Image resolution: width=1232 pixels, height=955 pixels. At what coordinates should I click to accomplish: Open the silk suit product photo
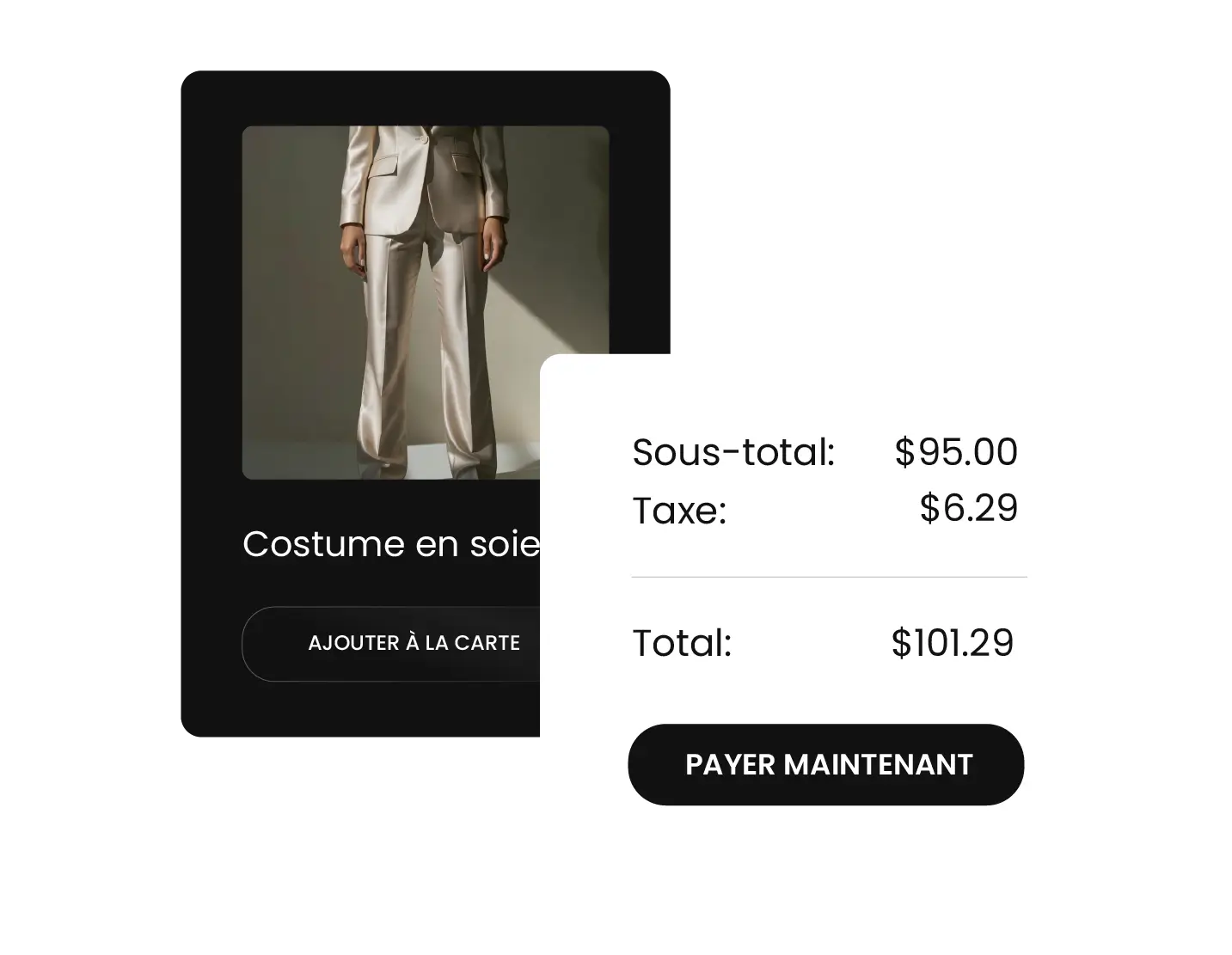[x=426, y=303]
